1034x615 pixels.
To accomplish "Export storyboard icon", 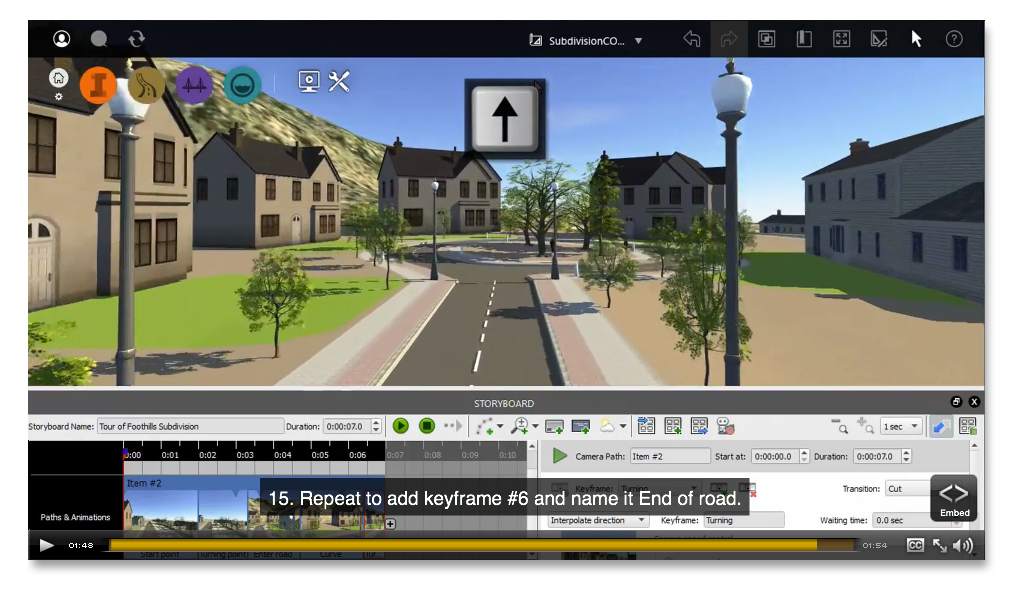I will point(699,426).
